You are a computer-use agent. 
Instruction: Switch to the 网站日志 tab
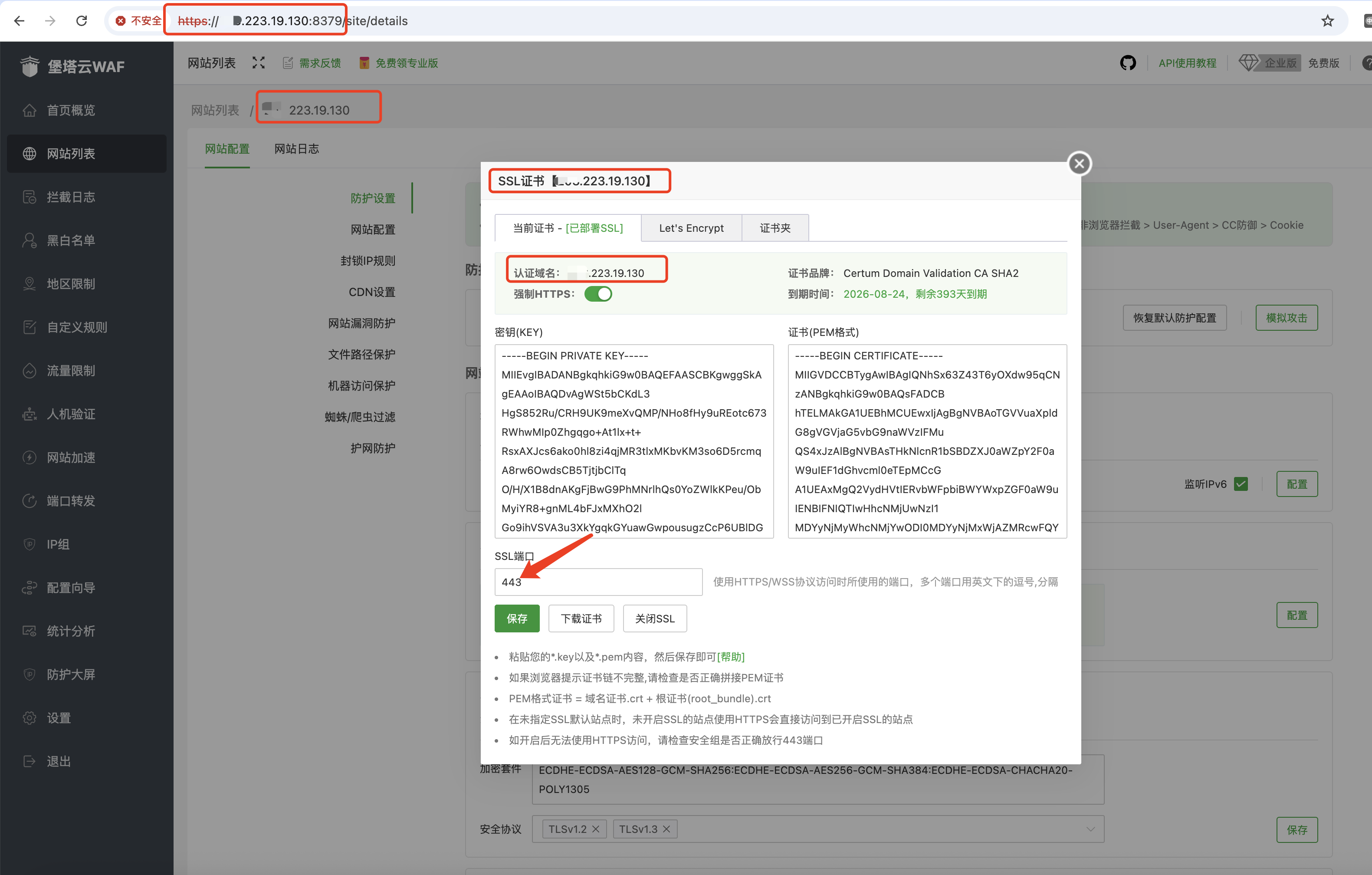(x=296, y=149)
